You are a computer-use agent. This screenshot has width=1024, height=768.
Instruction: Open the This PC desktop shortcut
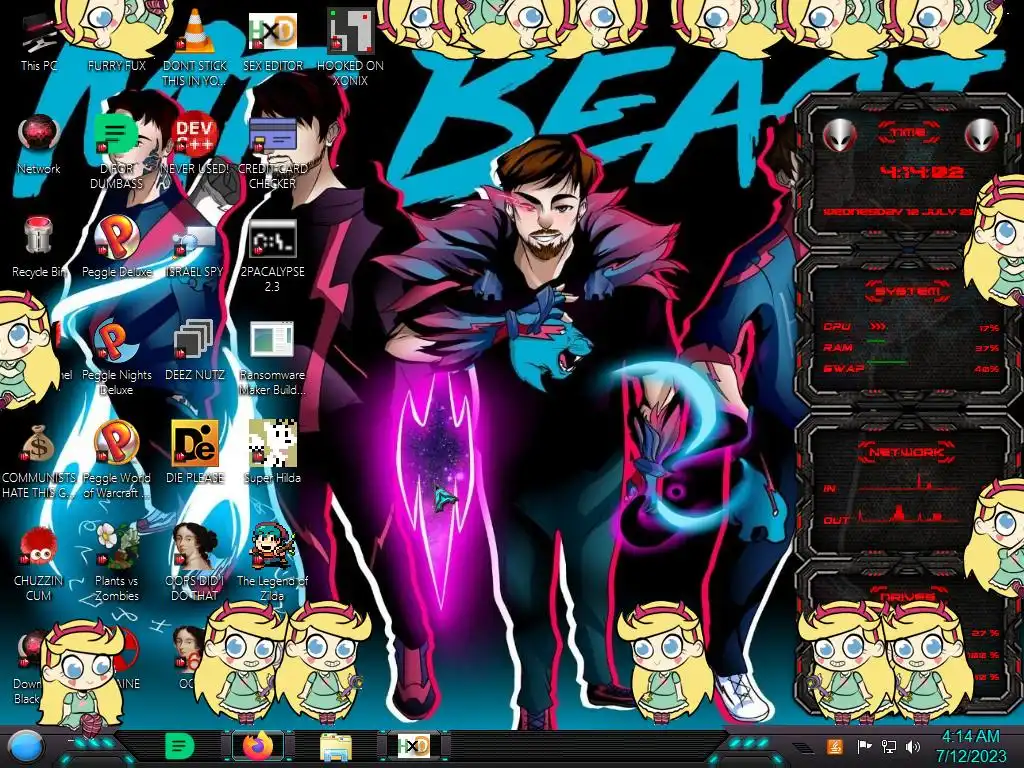click(39, 42)
